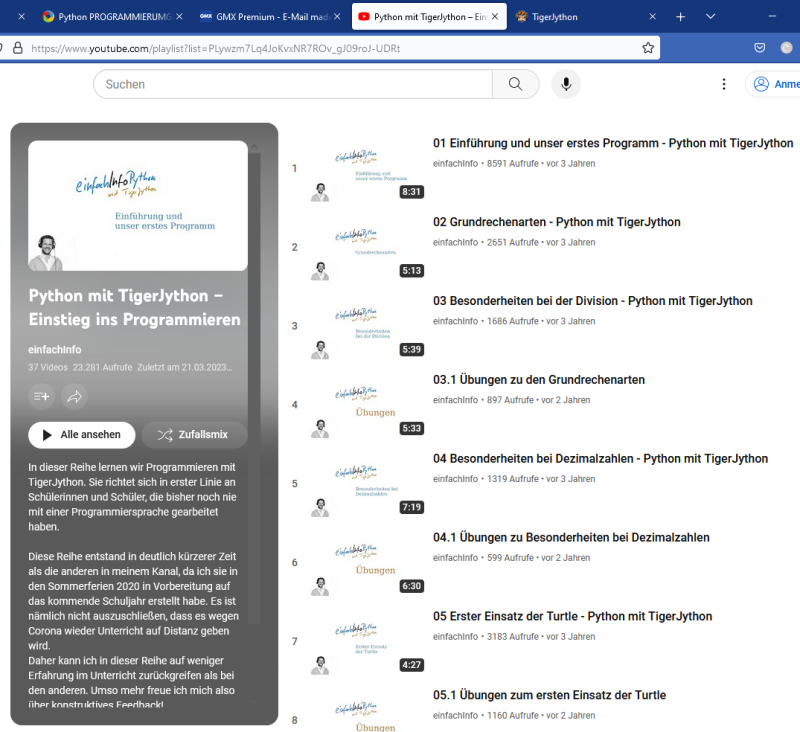Close the Python mit TigerJython tab
Image resolution: width=800 pixels, height=732 pixels.
coord(495,17)
